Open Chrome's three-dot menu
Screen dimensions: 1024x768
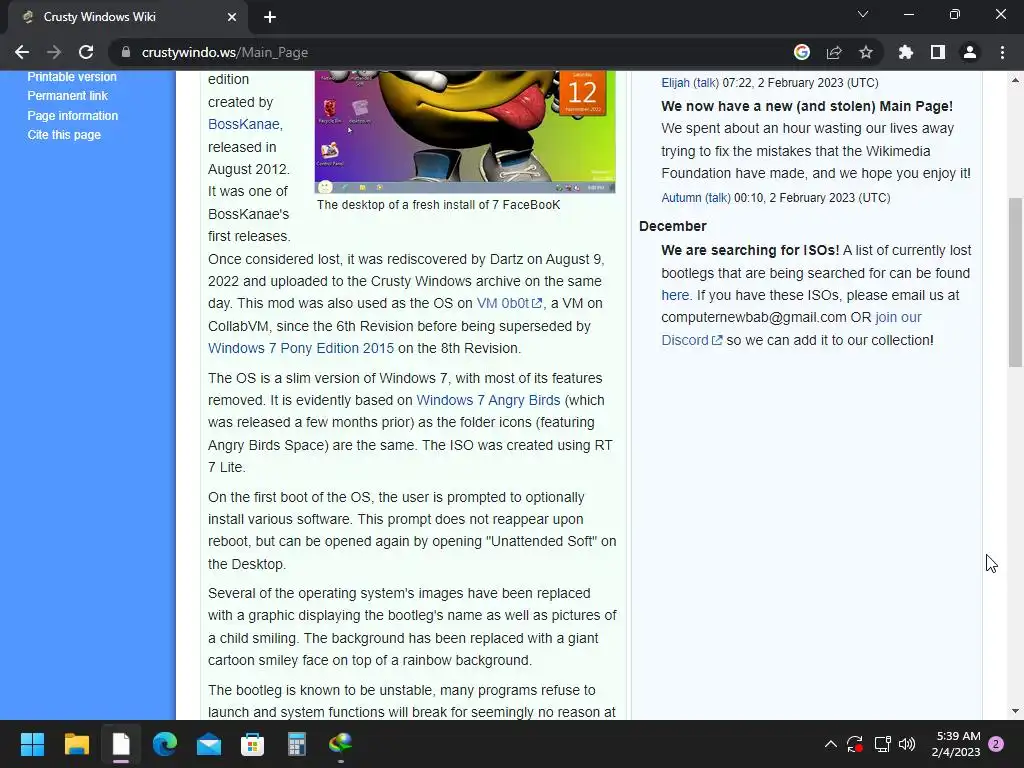point(1002,52)
